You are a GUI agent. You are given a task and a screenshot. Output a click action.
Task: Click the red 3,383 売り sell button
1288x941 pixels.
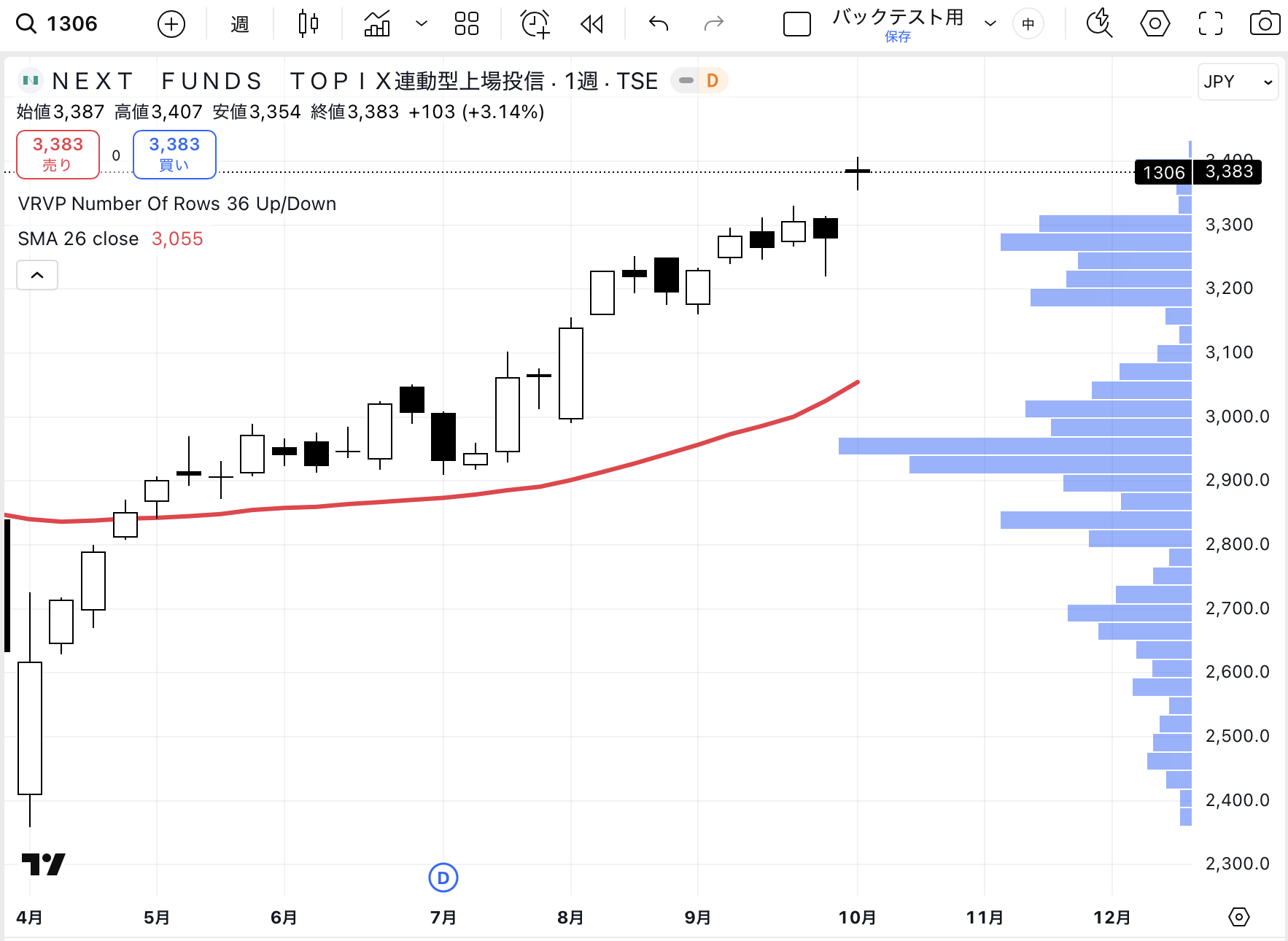(58, 154)
